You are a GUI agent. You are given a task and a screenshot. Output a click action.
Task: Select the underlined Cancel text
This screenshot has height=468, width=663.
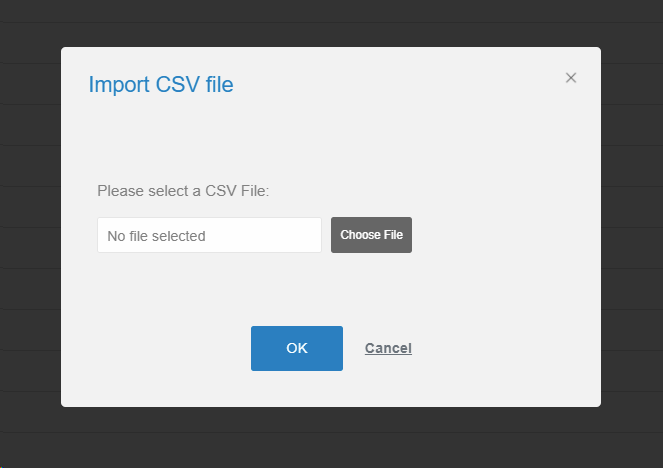click(388, 348)
